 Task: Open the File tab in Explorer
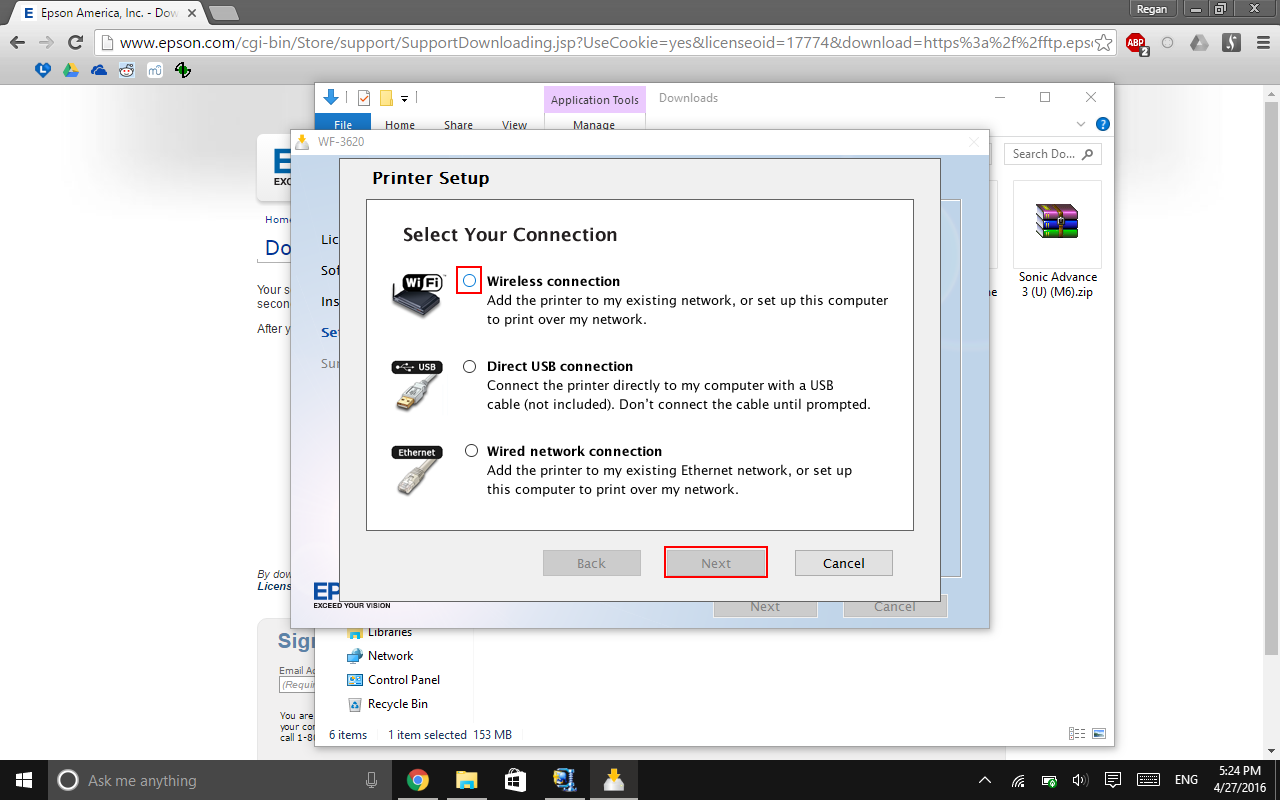coord(343,124)
